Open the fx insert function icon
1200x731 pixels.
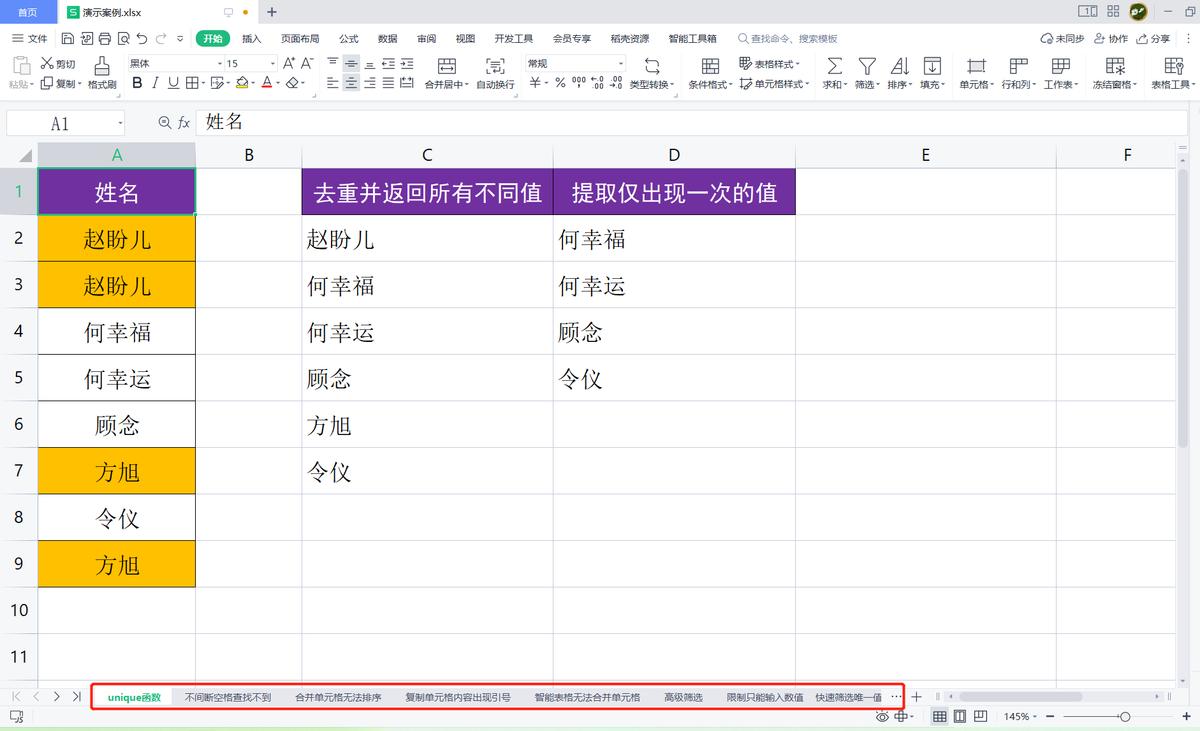(185, 122)
